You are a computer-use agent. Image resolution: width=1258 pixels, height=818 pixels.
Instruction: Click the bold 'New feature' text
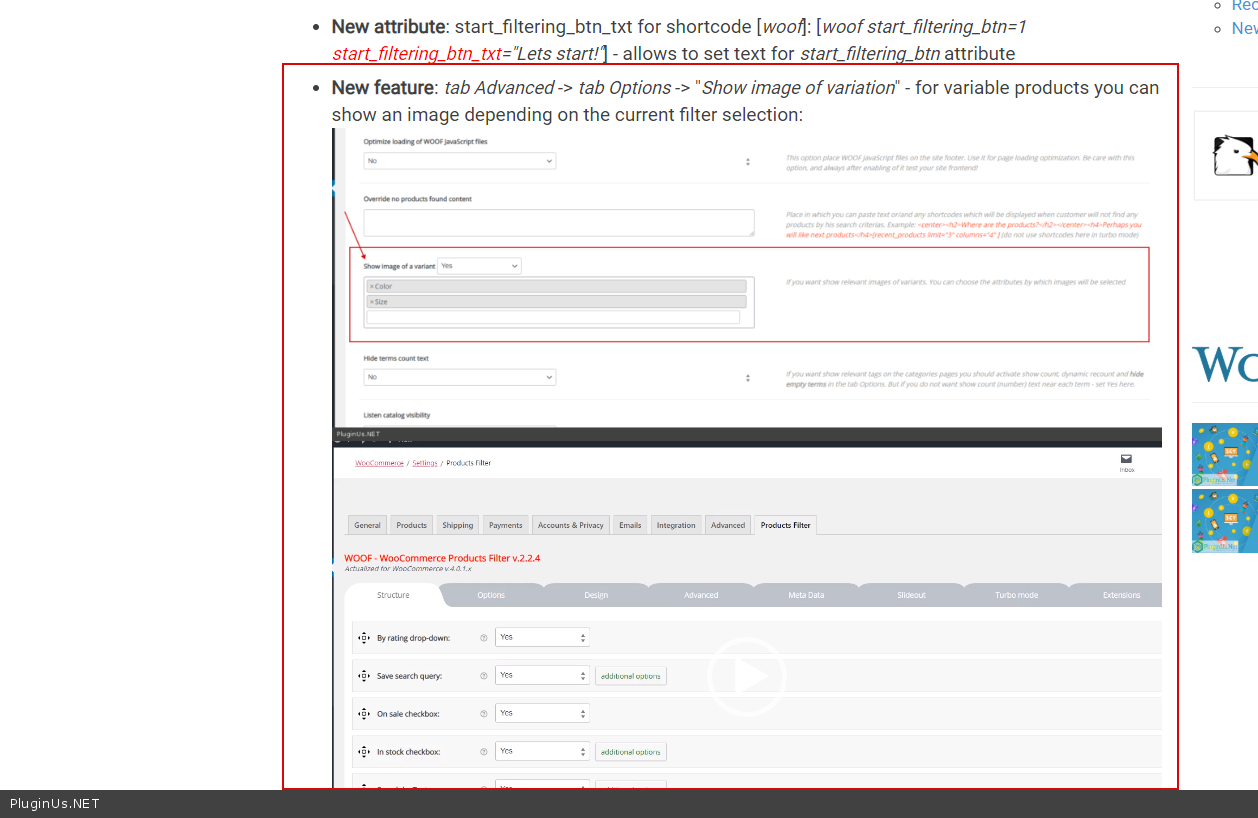(x=383, y=88)
